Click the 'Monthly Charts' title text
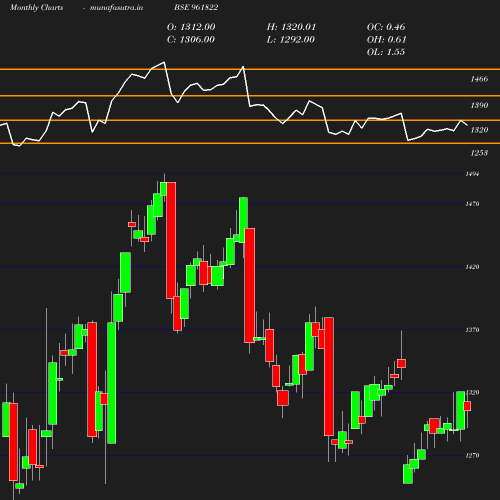The width and height of the screenshot is (500, 500). (x=36, y=7)
